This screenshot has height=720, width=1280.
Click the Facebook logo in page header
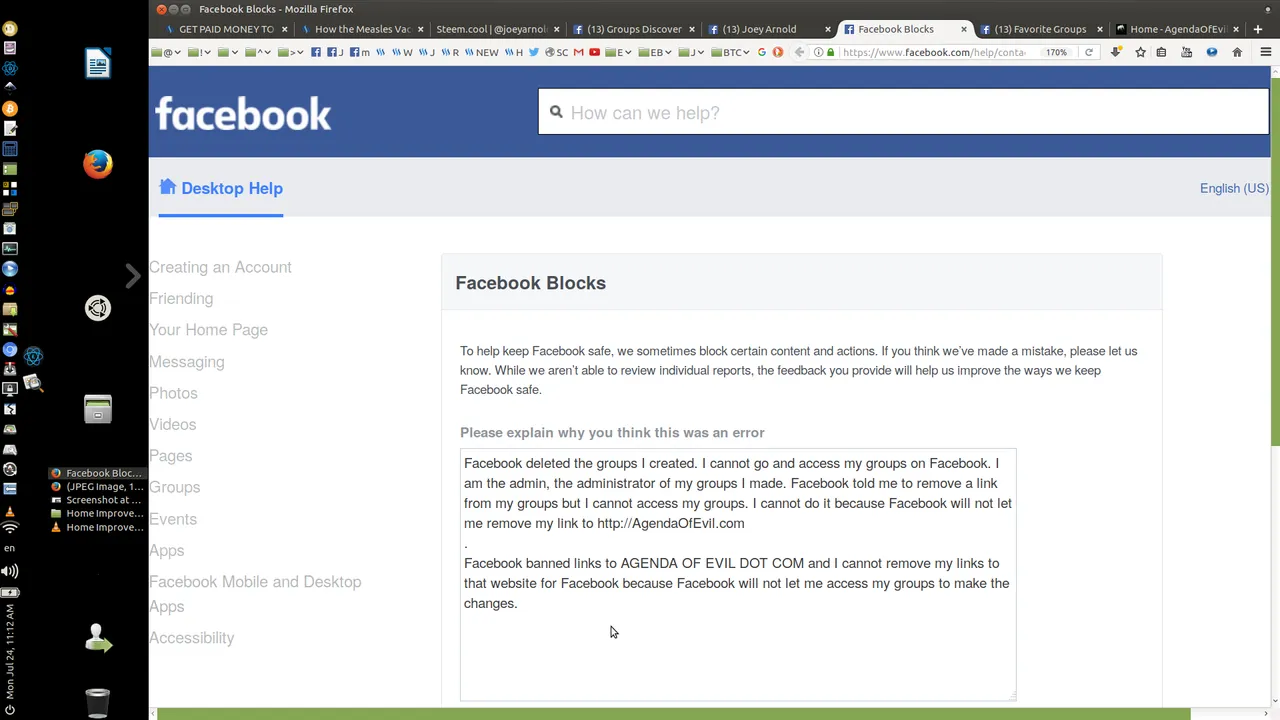point(243,113)
